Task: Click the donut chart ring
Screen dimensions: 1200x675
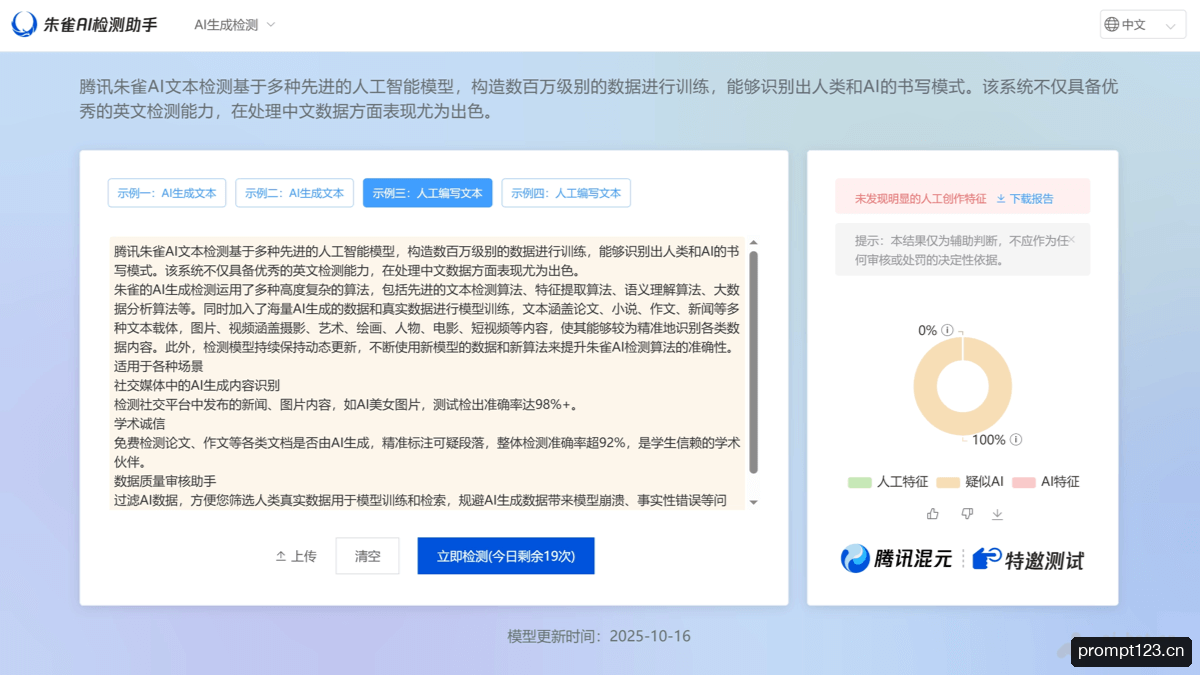Action: 928,385
